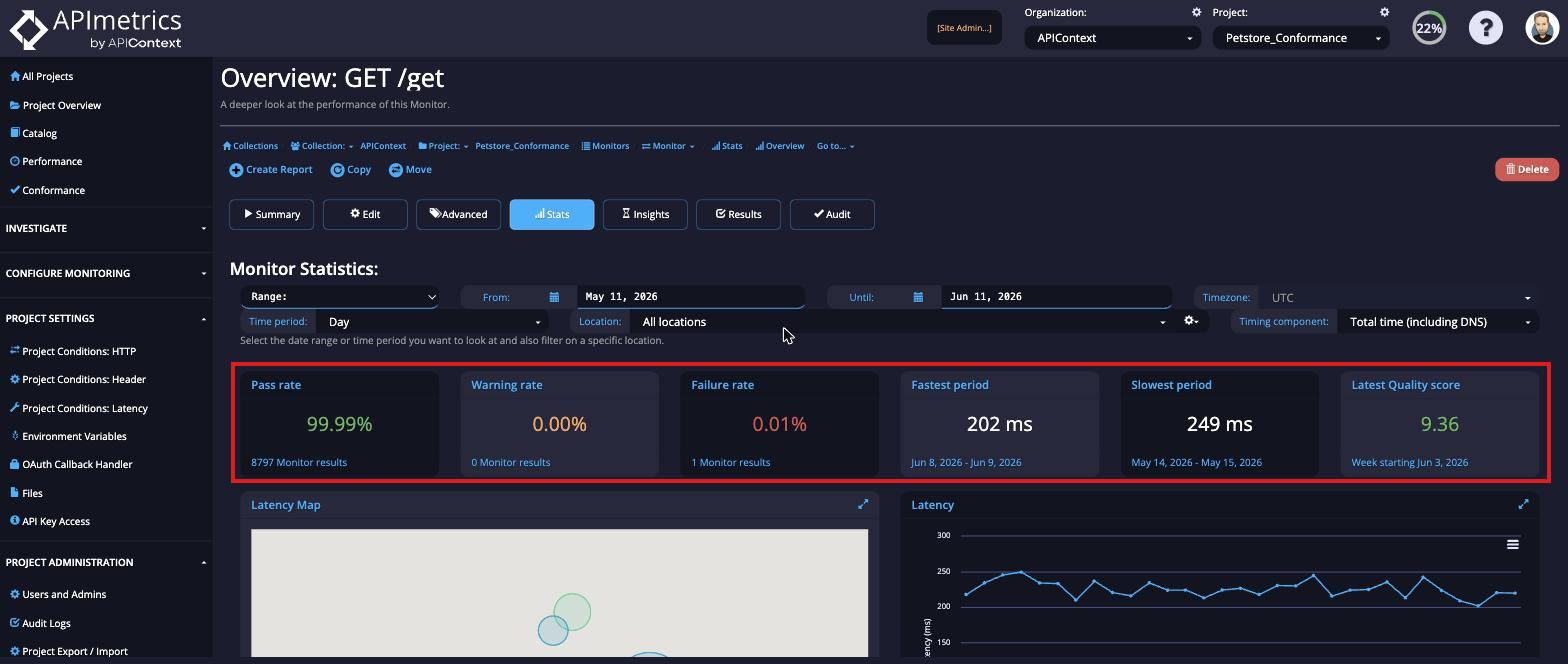The height and width of the screenshot is (664, 1568).
Task: Open Environment Variables page
Action: coord(67,436)
